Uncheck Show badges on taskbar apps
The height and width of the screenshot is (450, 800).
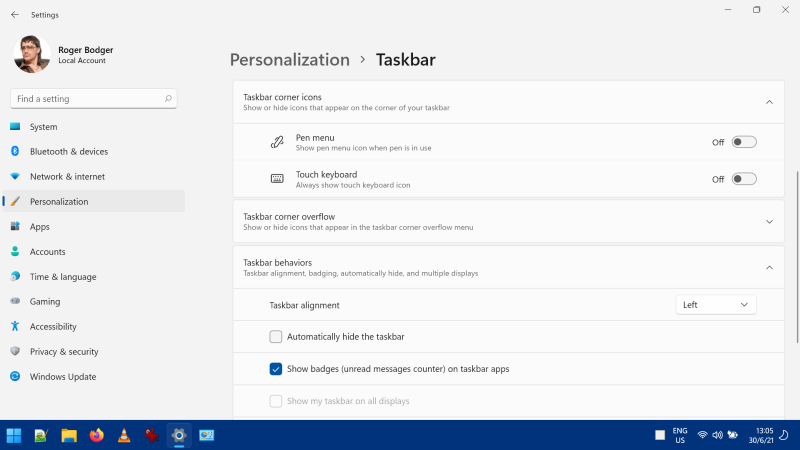[276, 369]
